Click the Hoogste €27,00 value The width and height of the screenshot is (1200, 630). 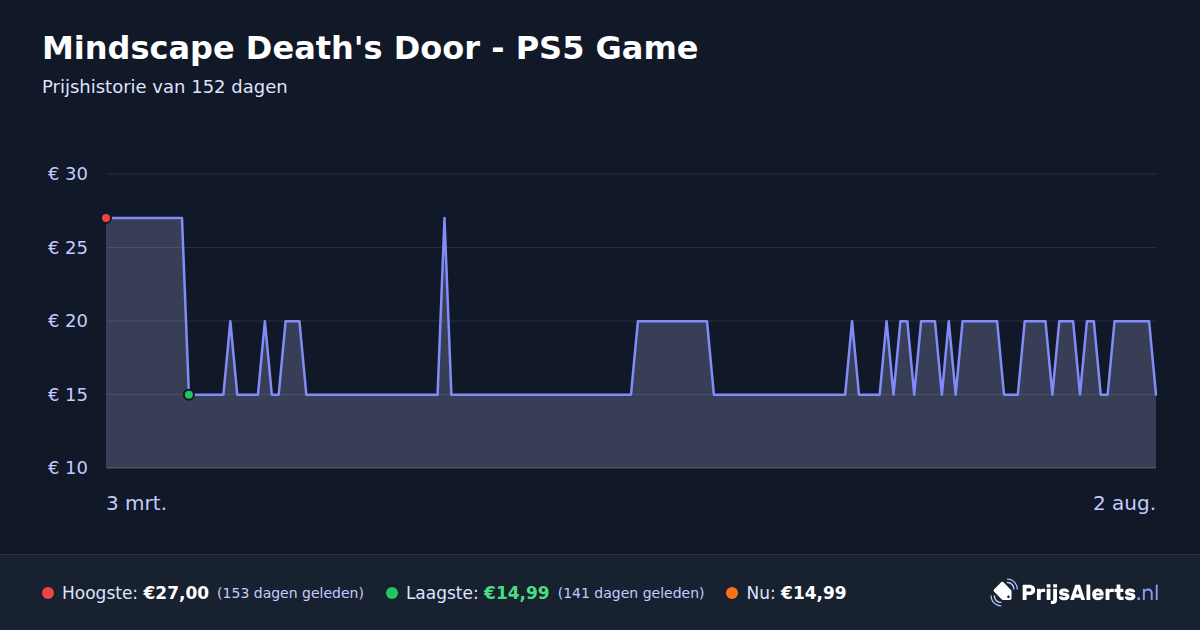pos(176,593)
